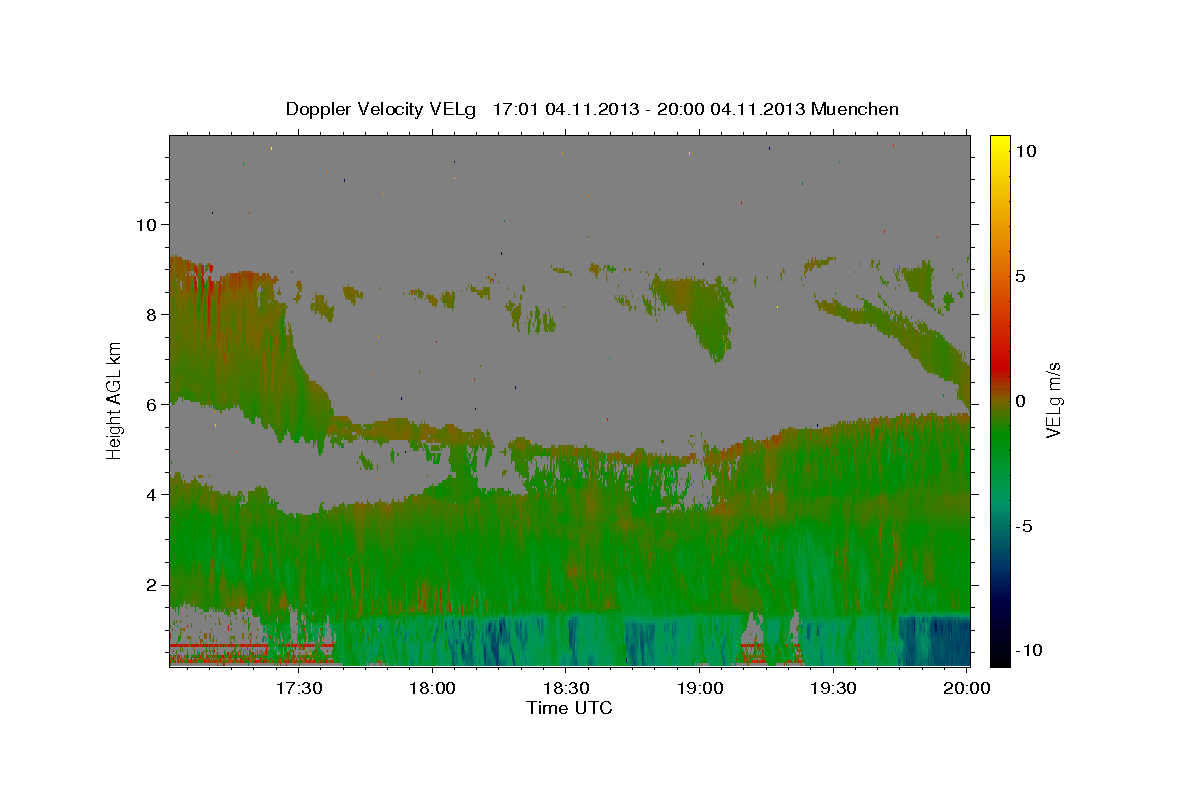Click the 'Muenchen' location text in title
Viewport: 1200px width, 800px height.
point(855,109)
